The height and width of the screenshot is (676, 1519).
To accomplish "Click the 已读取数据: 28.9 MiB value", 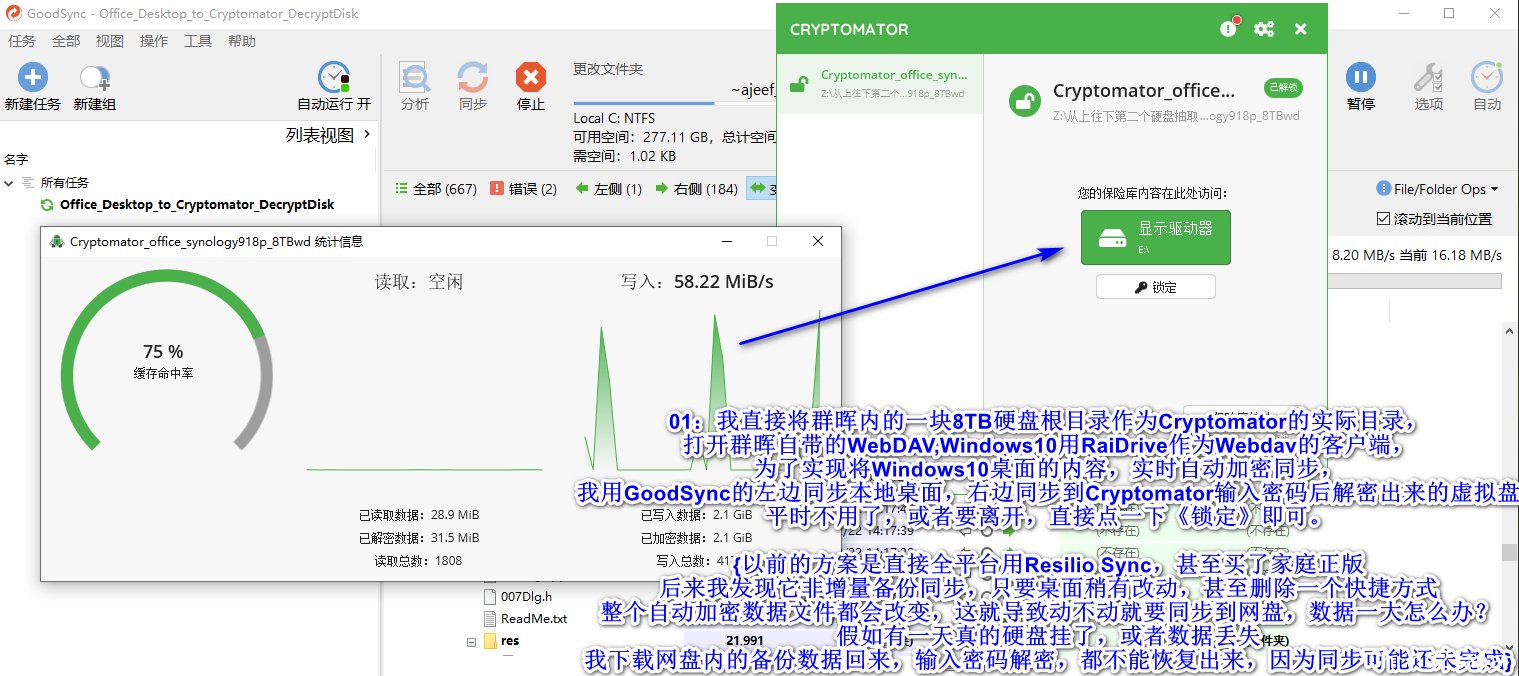I will pos(419,515).
